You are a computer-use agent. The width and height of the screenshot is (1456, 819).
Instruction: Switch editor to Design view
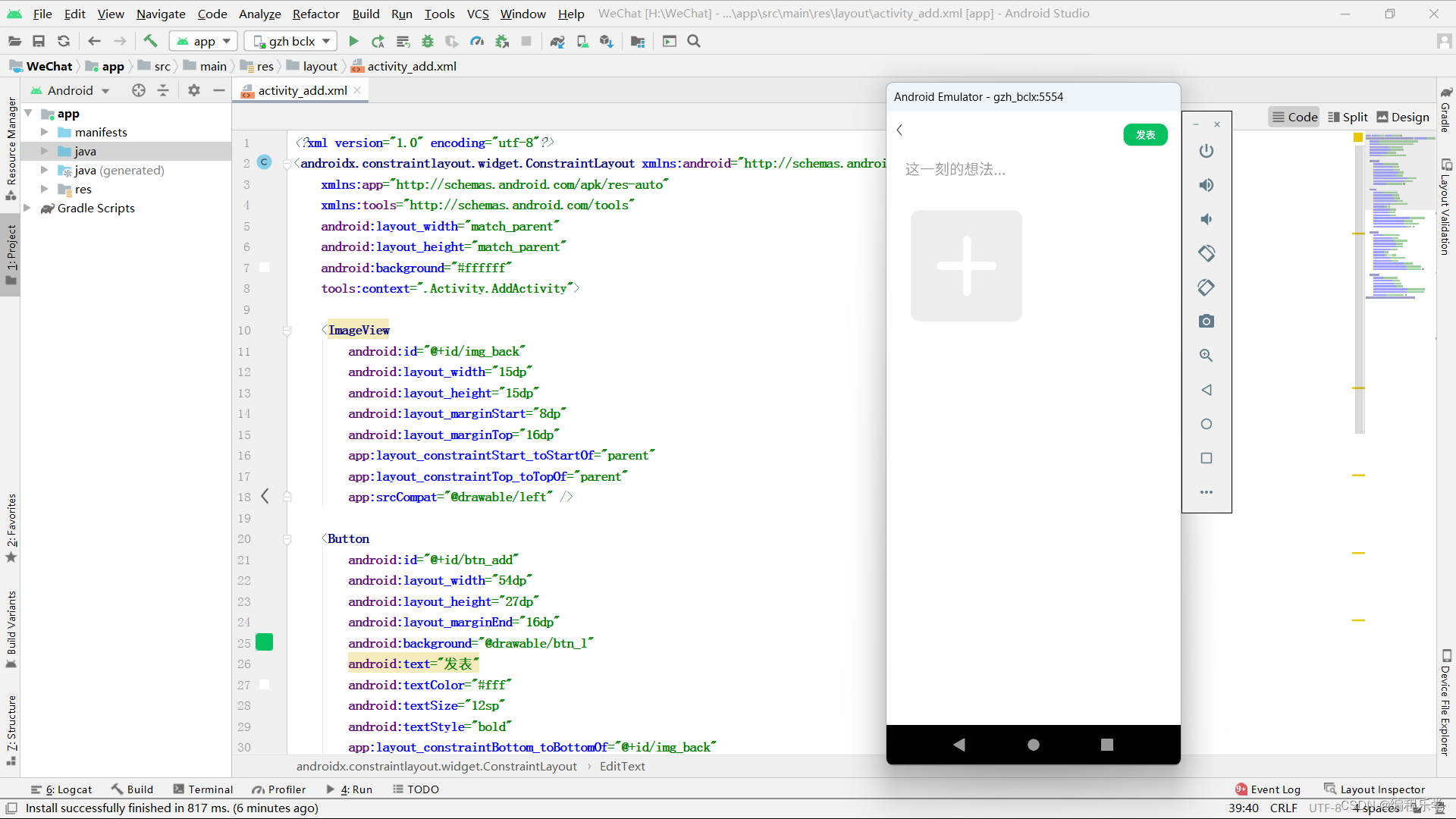(x=1402, y=117)
